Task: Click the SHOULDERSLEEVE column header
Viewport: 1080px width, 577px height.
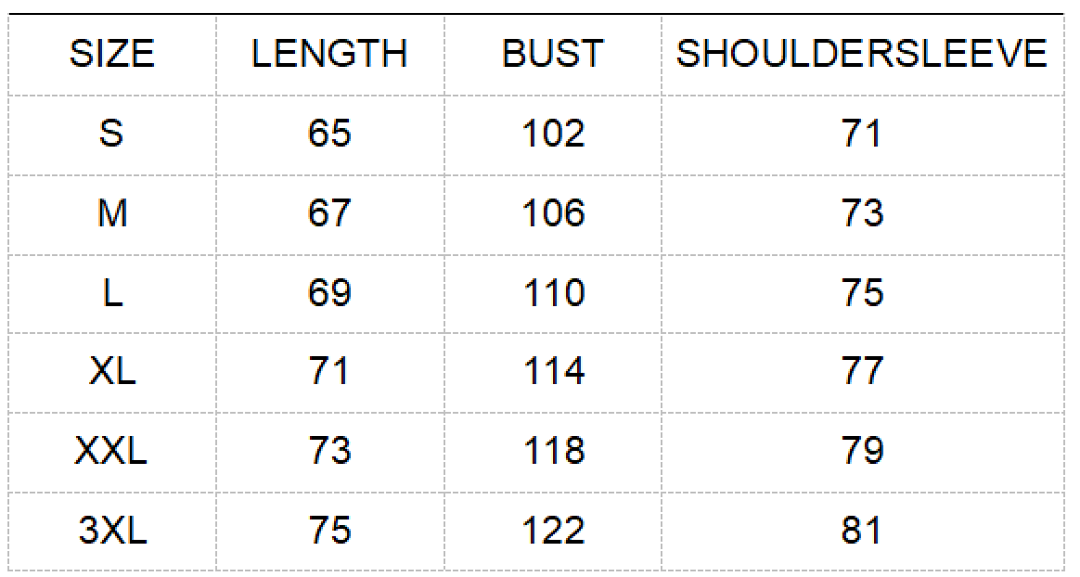Action: click(x=862, y=54)
